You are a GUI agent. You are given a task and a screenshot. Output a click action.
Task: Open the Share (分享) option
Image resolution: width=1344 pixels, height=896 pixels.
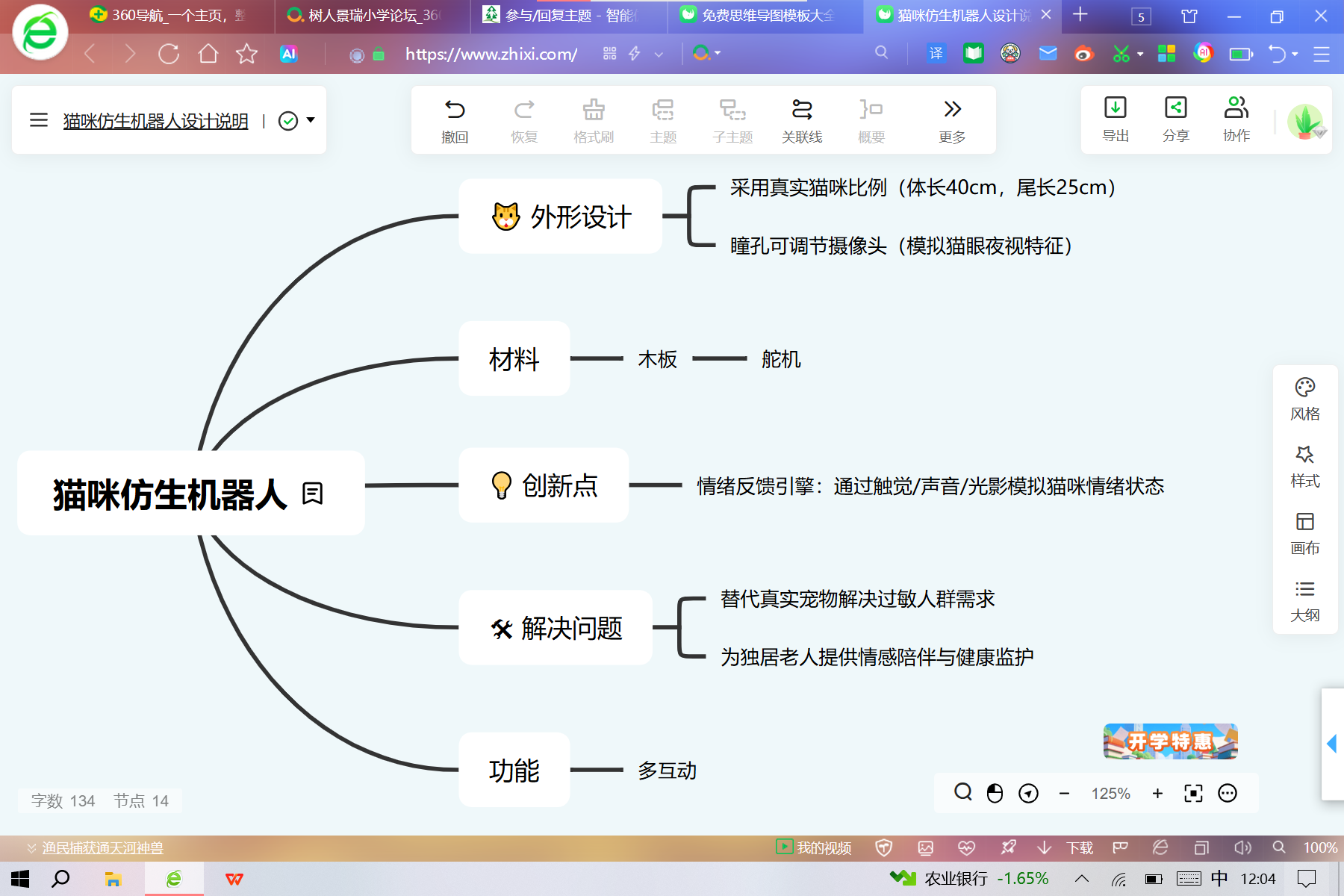click(1176, 119)
